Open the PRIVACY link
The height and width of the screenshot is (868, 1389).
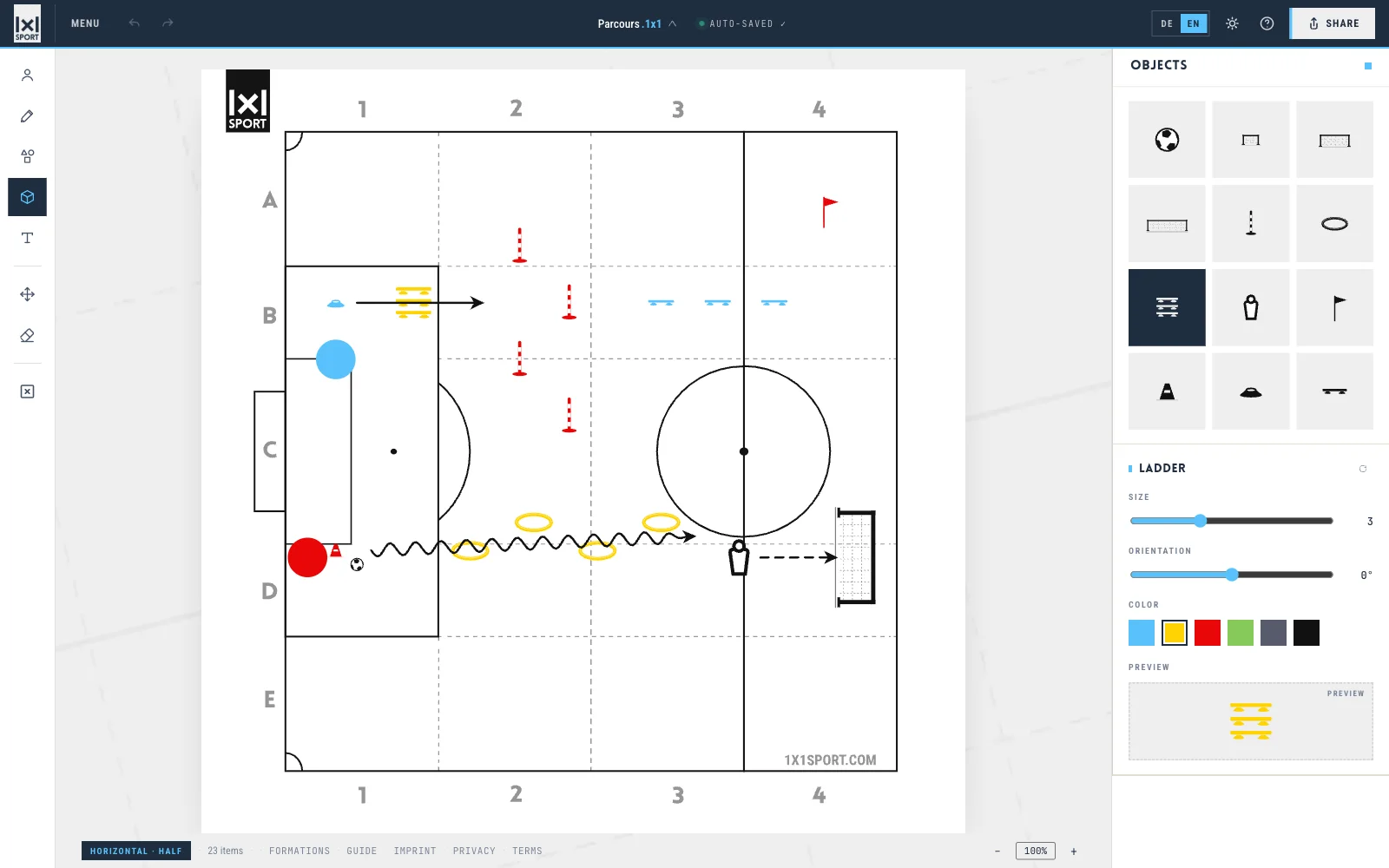click(x=474, y=851)
